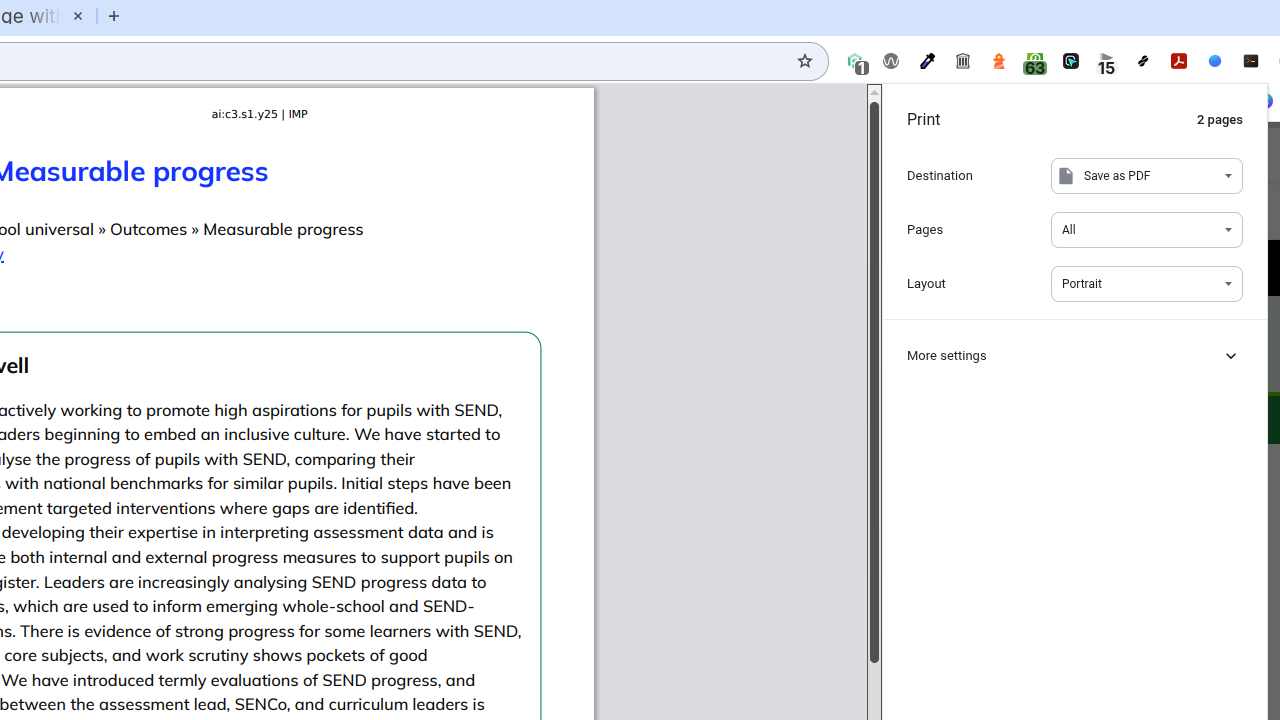This screenshot has height=720, width=1280.
Task: Click the 'ai:c3.s1.y25 | IMP' header text
Action: coord(259,114)
